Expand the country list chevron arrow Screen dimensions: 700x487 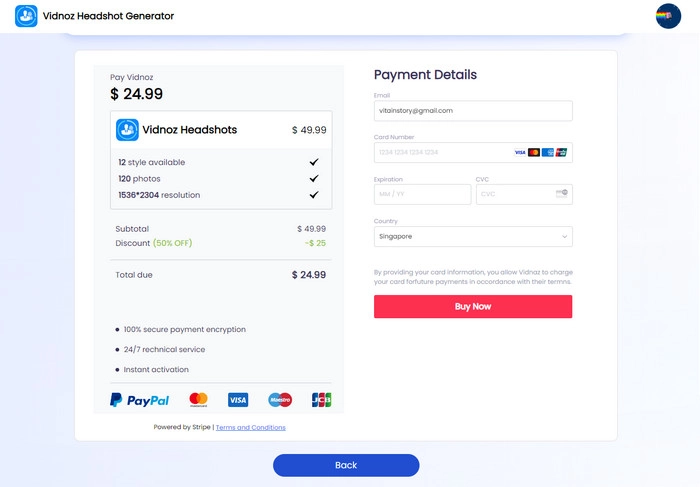[564, 237]
